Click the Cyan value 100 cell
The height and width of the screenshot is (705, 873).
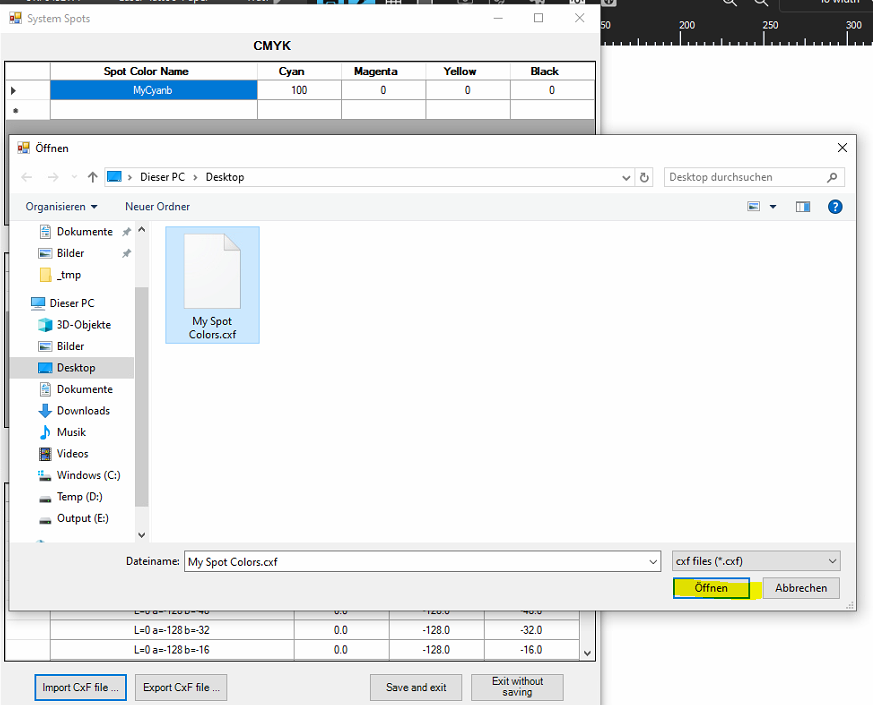(300, 90)
